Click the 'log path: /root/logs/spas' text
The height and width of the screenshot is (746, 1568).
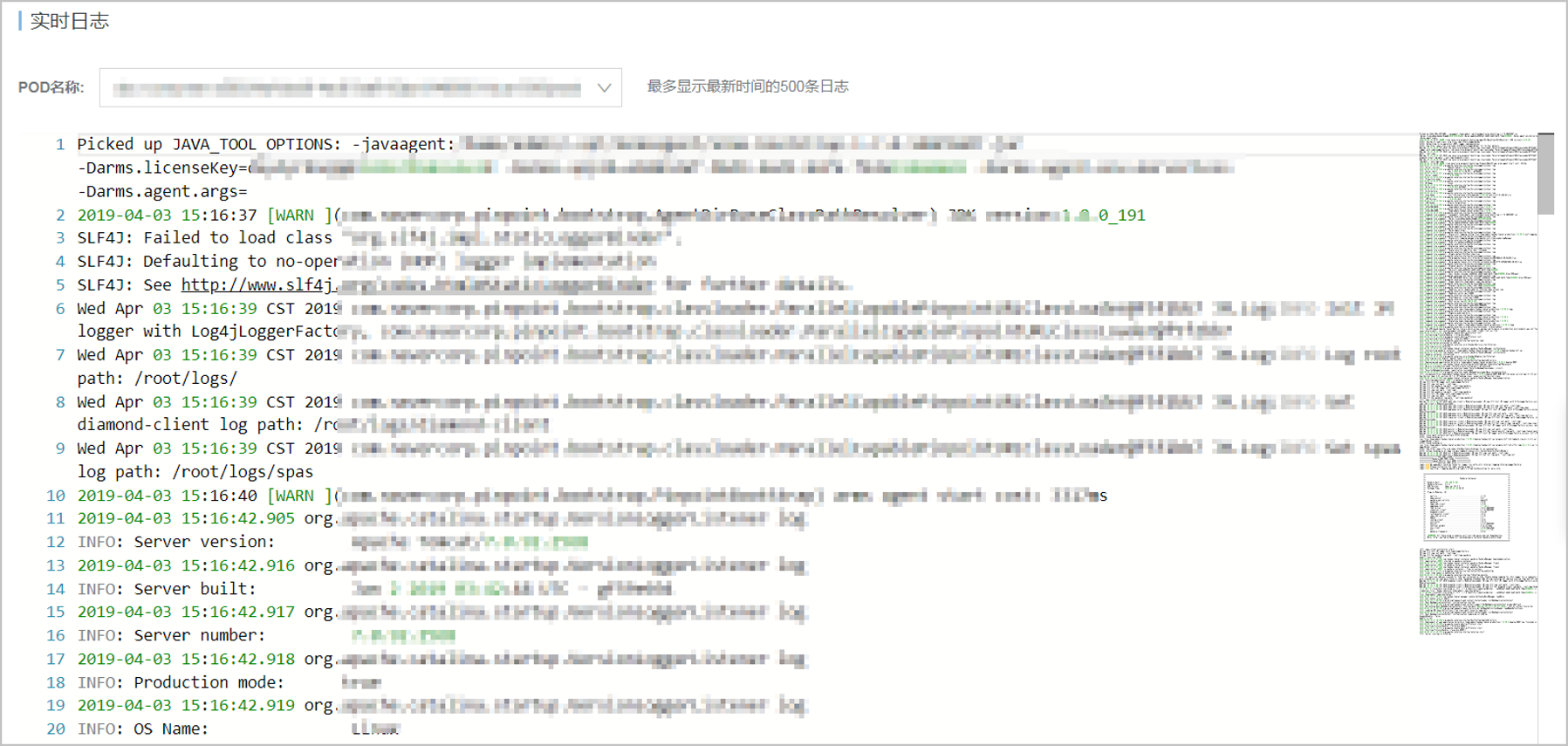pos(195,472)
